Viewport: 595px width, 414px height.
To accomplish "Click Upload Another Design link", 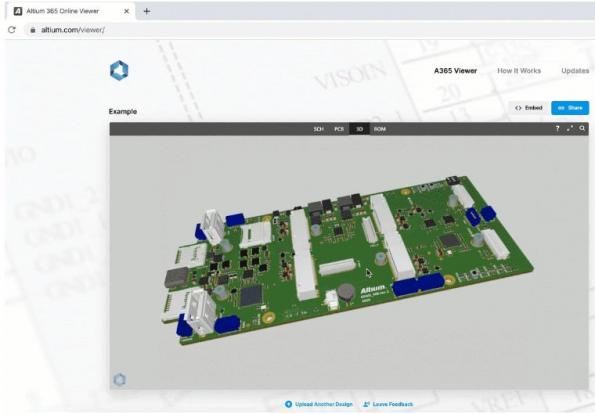I will point(319,404).
